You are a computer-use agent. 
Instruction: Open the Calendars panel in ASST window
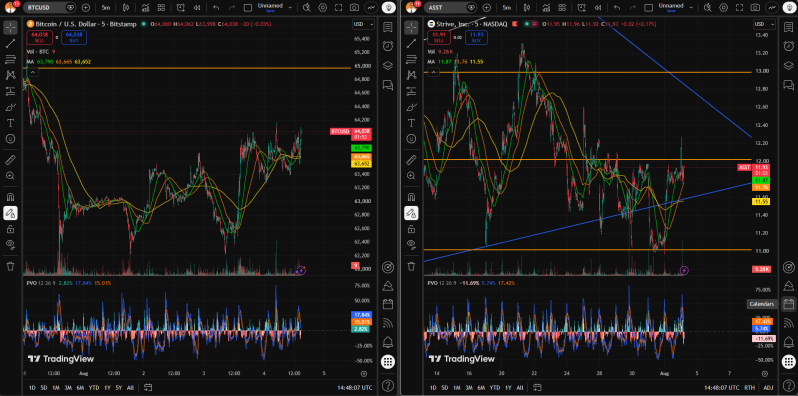[788, 304]
